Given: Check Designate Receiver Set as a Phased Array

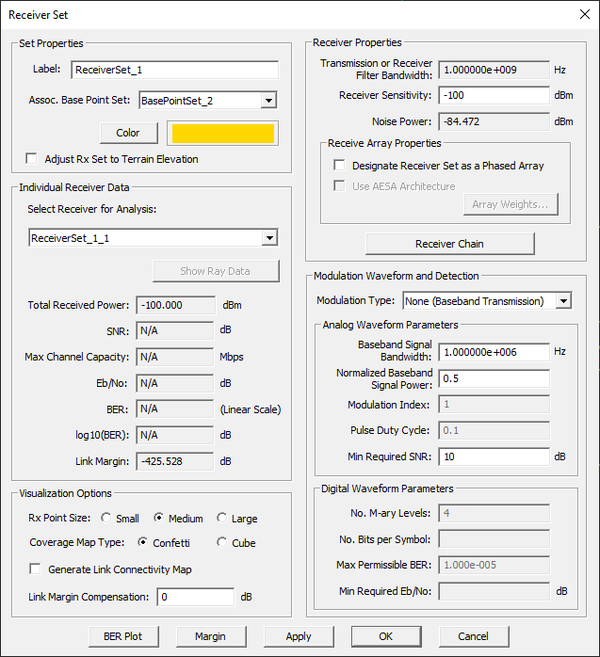Looking at the screenshot, I should pos(339,165).
